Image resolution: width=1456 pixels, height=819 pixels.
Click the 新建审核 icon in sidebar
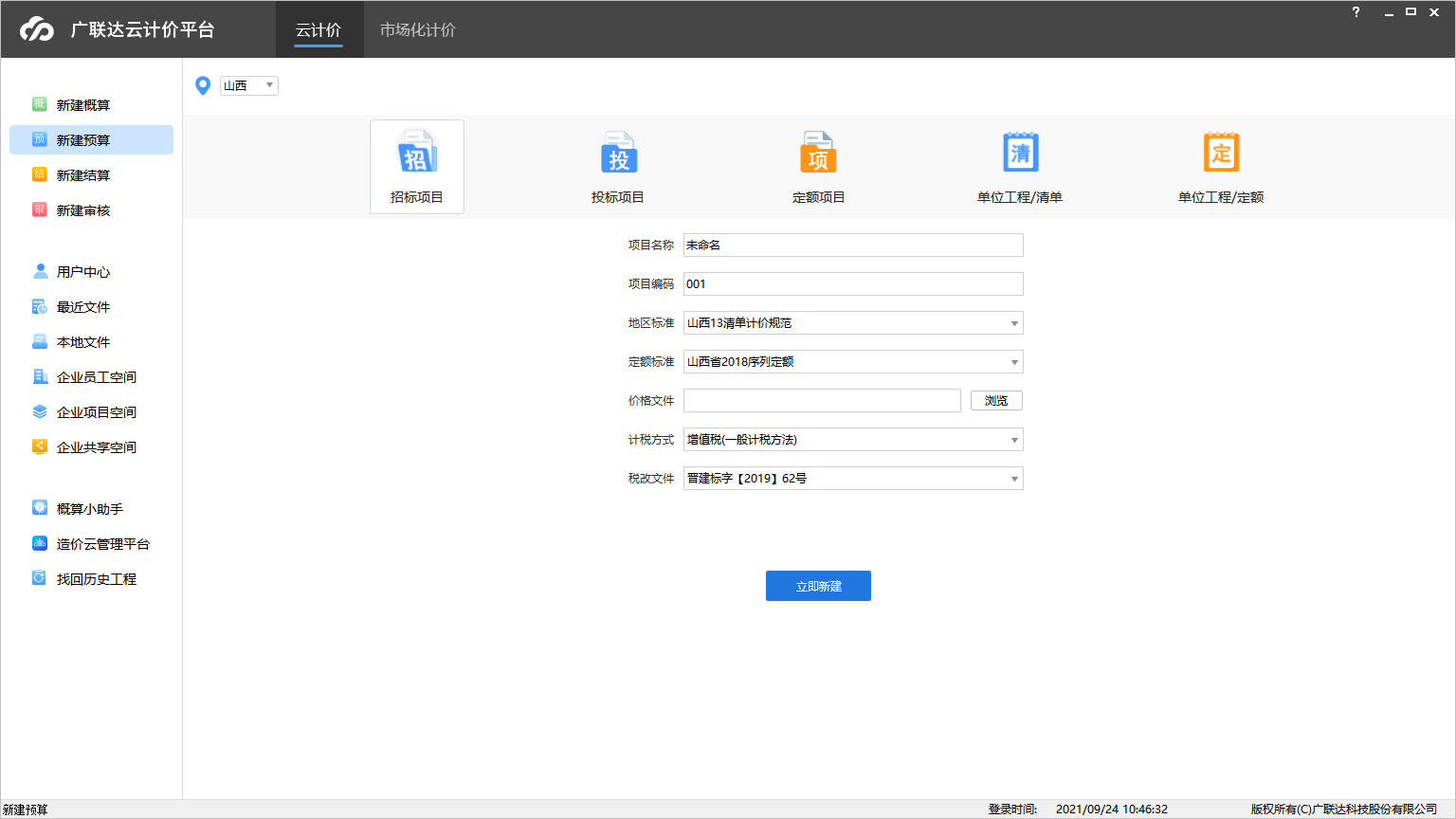(x=40, y=209)
